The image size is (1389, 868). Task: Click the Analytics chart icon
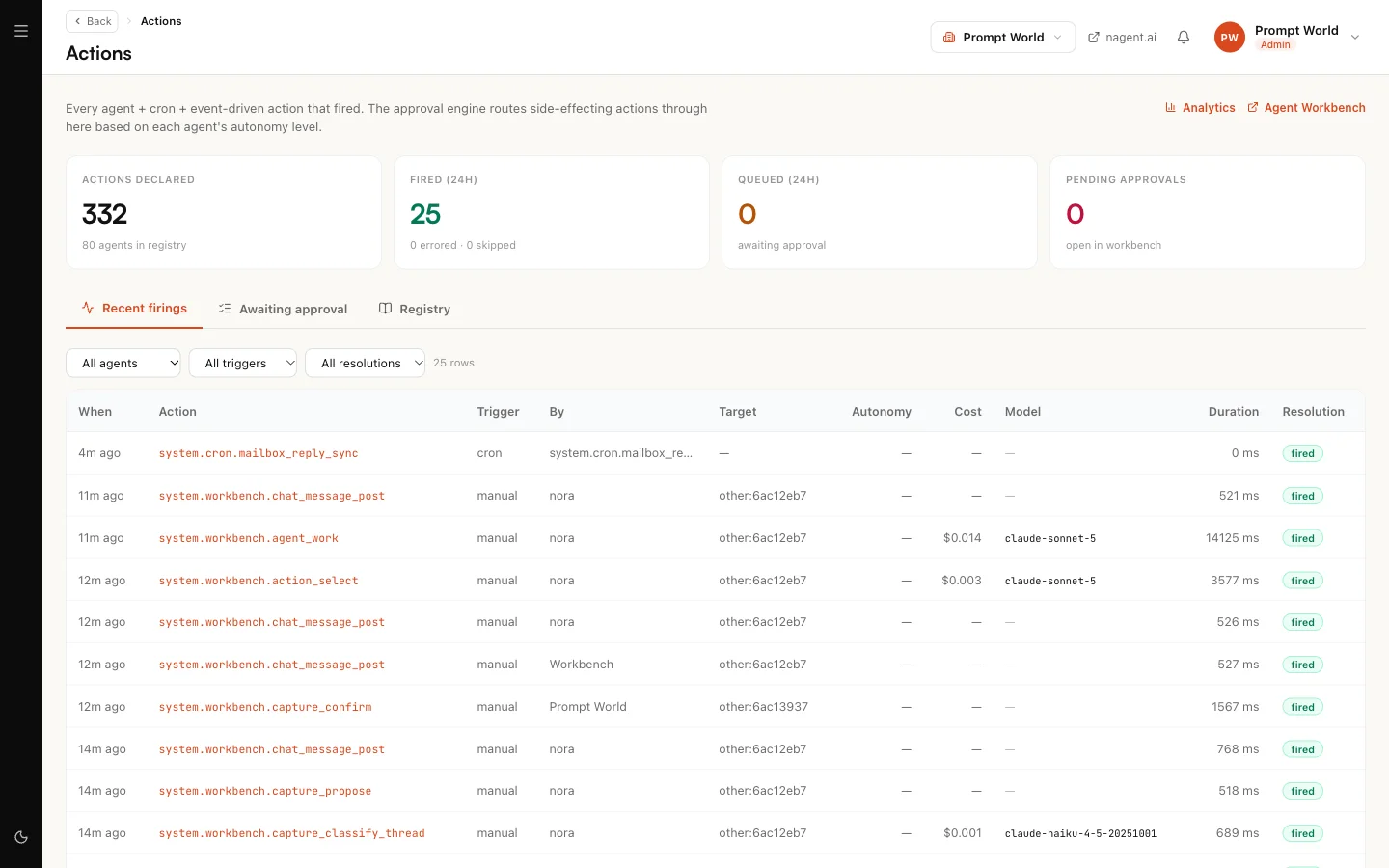click(1171, 108)
